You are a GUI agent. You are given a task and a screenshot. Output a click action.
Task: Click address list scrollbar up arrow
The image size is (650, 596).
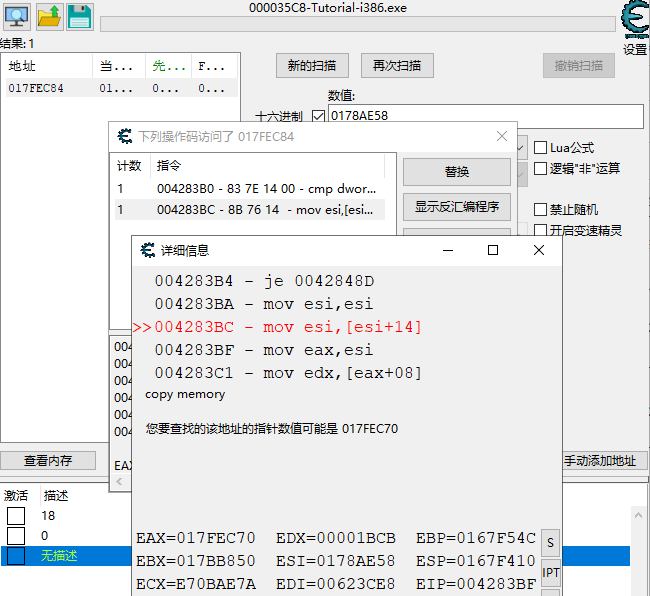pyautogui.click(x=638, y=515)
